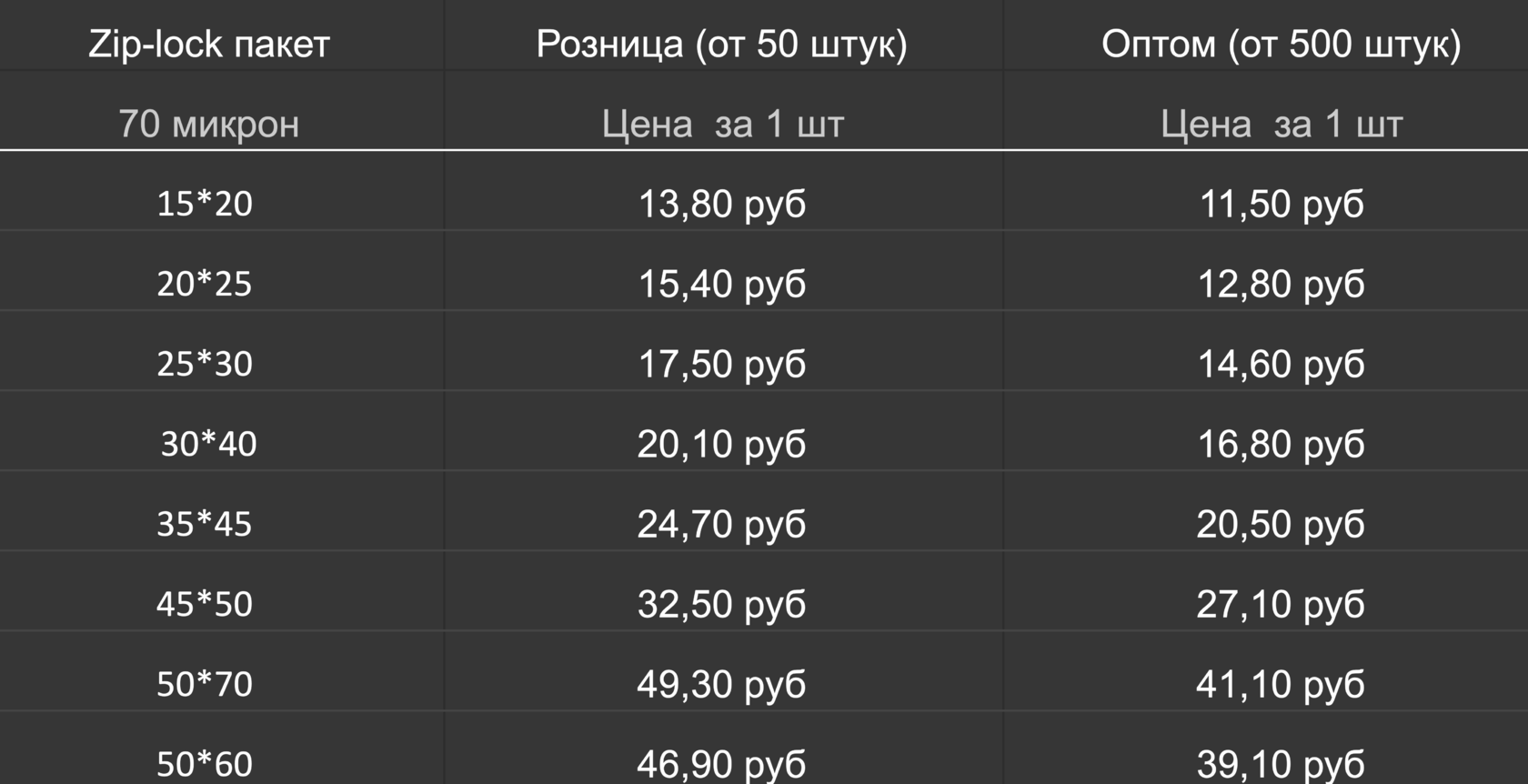Click the 20,50 руб wholesale price
1528x784 pixels.
1281,524
